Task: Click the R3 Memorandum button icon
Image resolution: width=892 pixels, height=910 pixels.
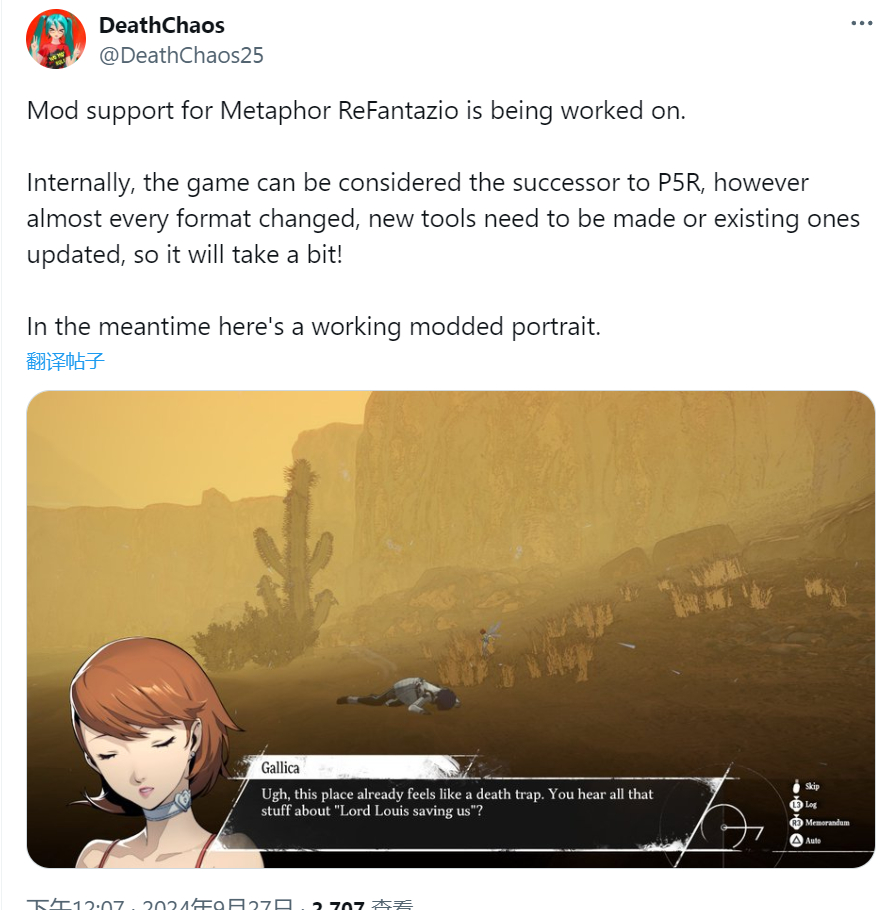Action: [x=796, y=822]
